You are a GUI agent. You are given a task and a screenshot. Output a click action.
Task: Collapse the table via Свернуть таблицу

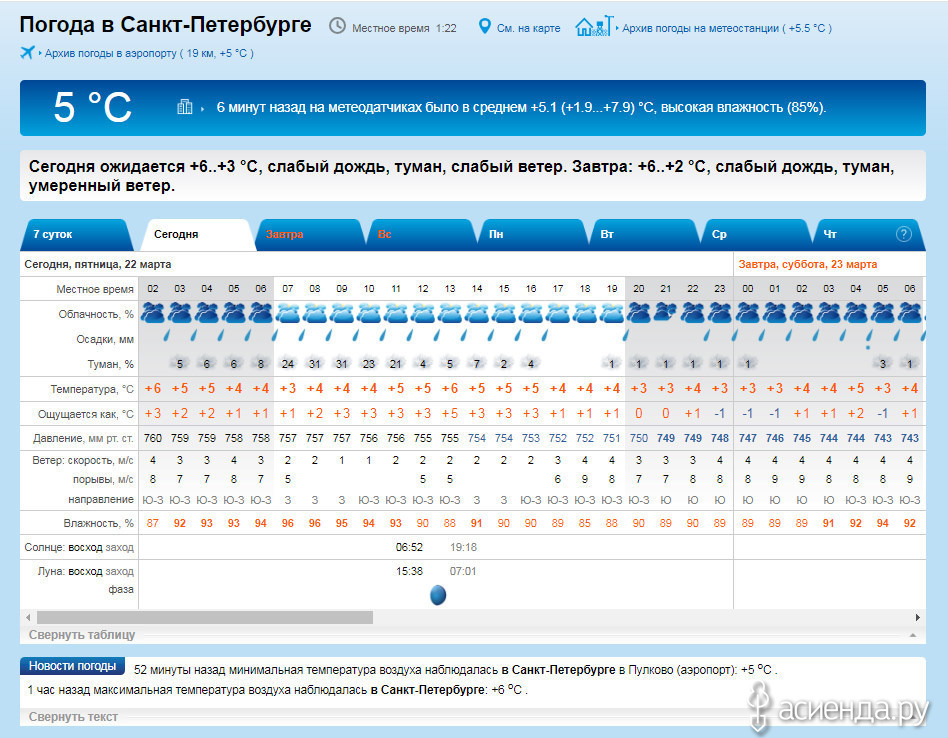(82, 635)
